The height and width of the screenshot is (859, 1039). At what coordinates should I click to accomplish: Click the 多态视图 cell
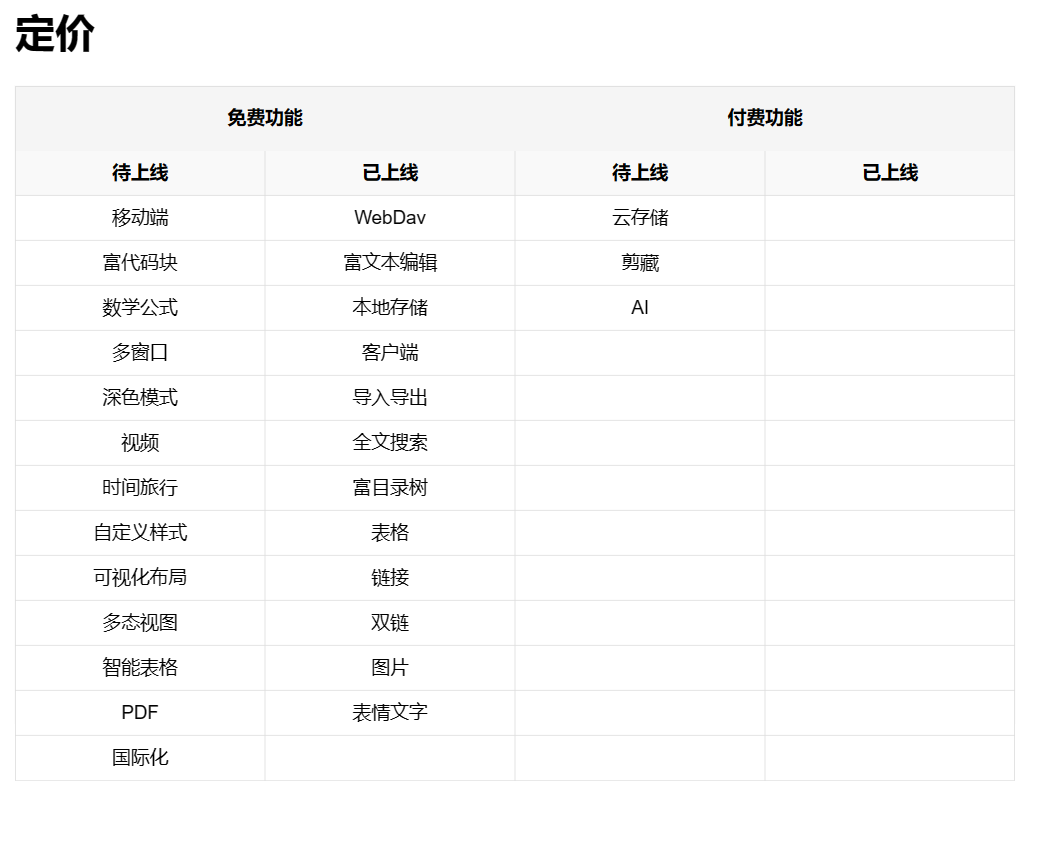[140, 623]
